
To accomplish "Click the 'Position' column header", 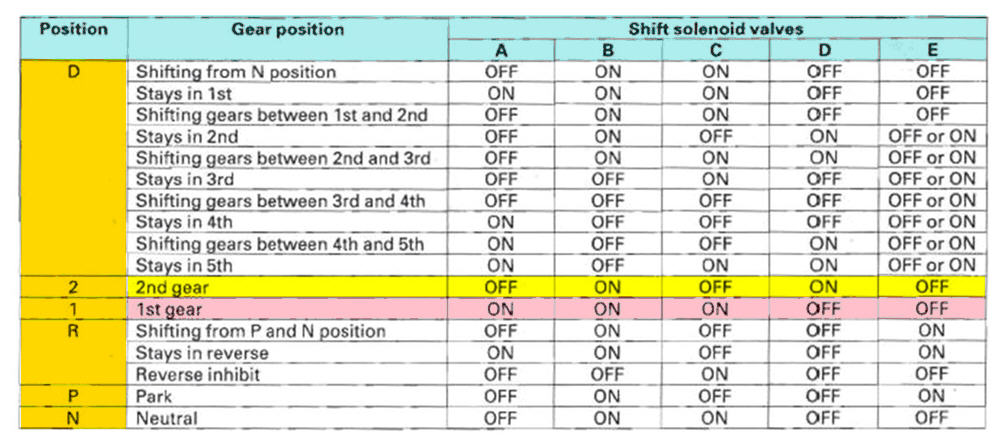I will 73,29.
